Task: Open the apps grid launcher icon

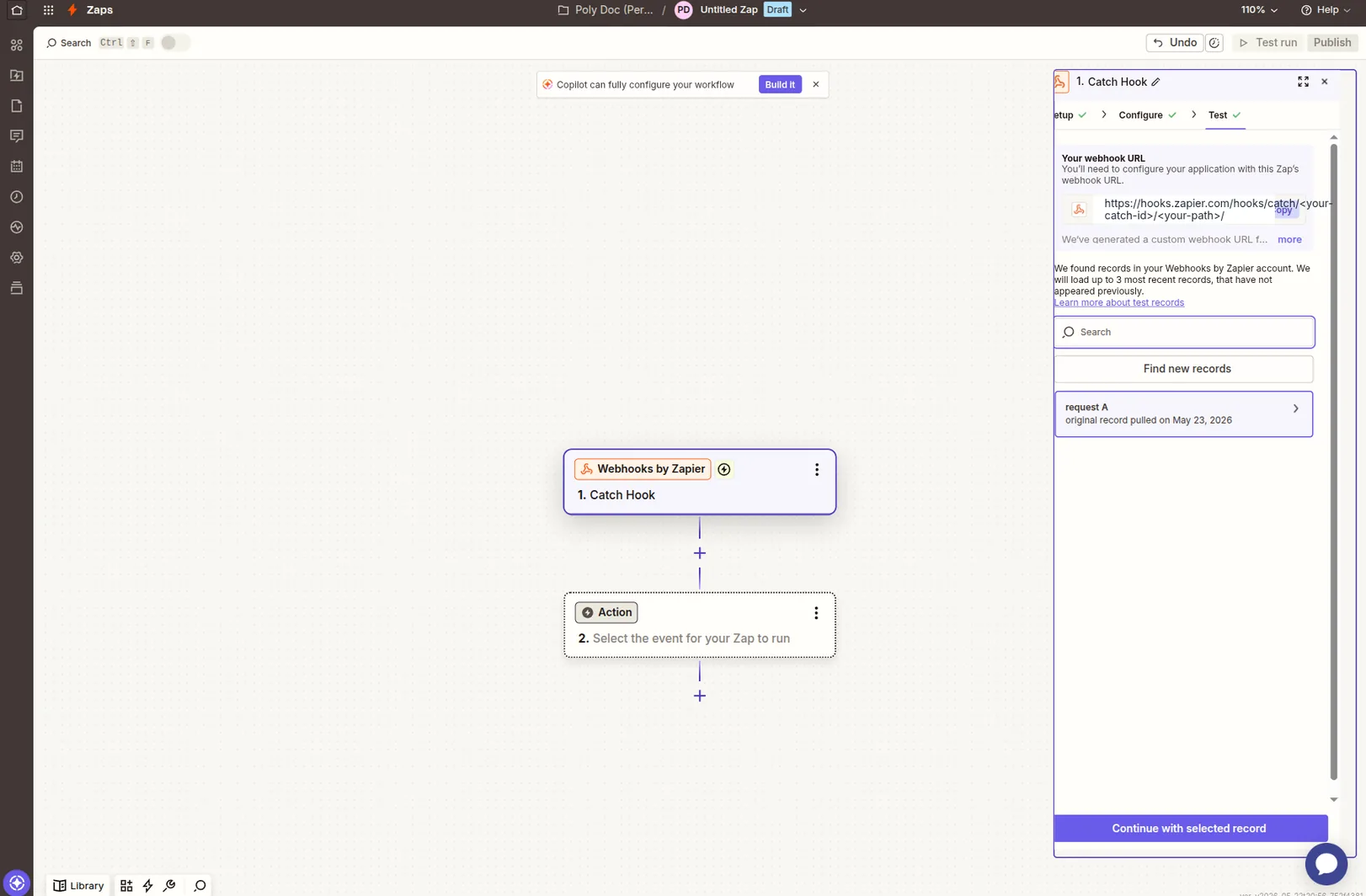Action: 48,10
